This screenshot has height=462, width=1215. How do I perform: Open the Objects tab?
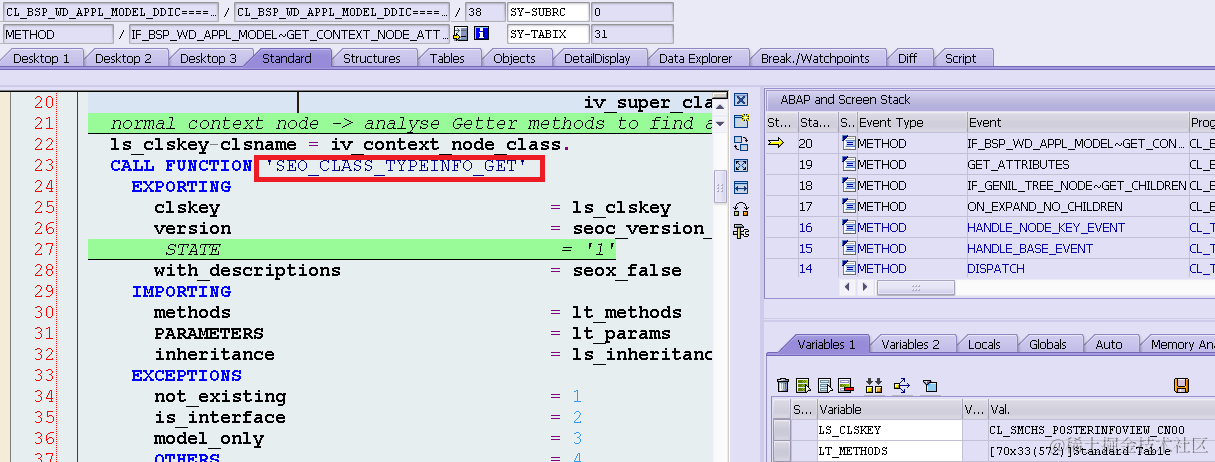coord(514,58)
